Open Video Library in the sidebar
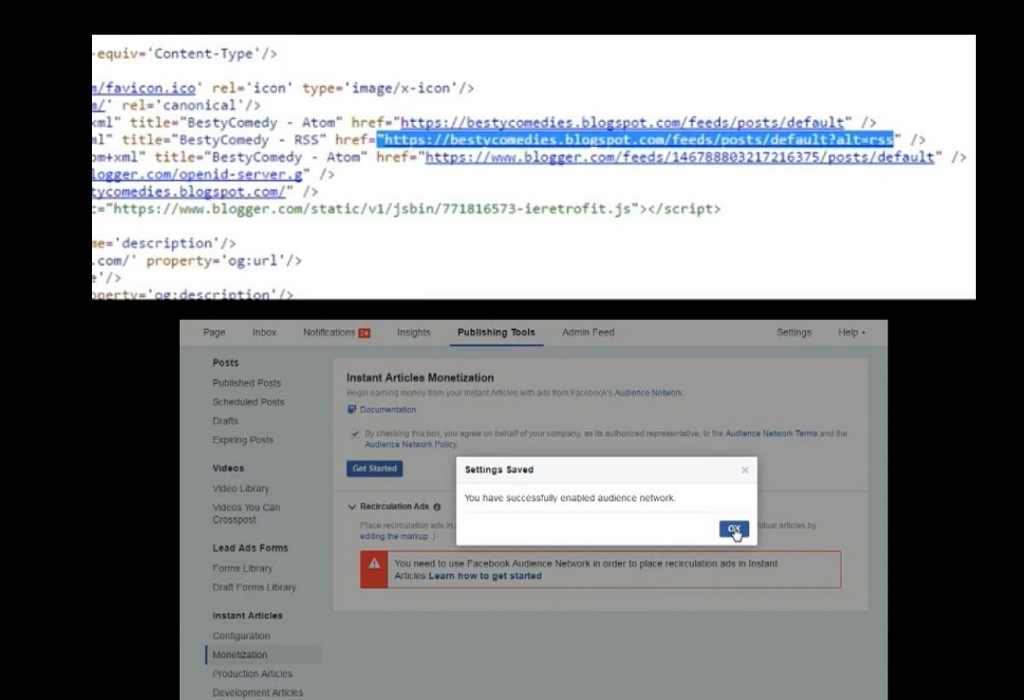Screen dimensions: 1024x700 tap(240, 488)
